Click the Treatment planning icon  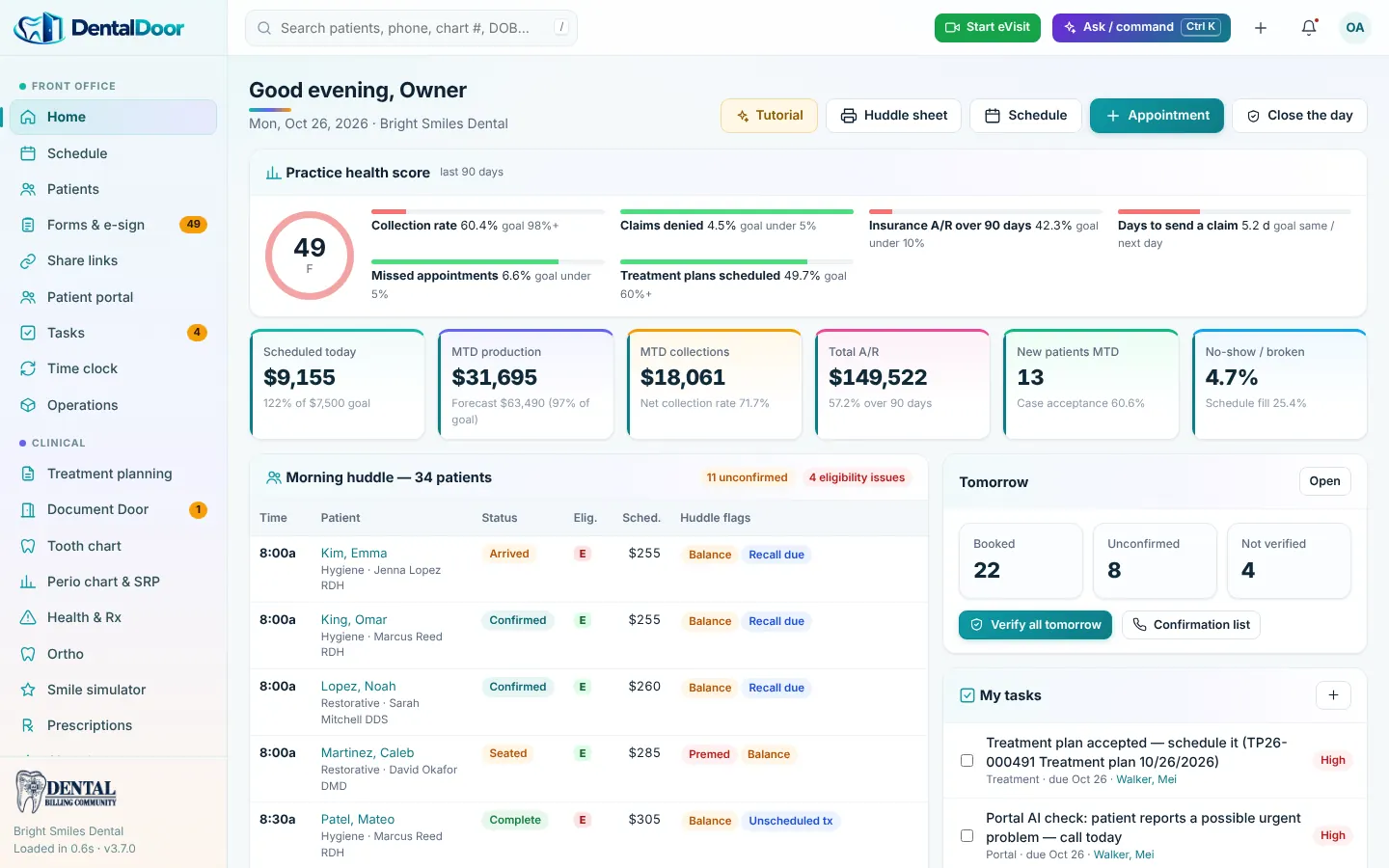pos(28,474)
